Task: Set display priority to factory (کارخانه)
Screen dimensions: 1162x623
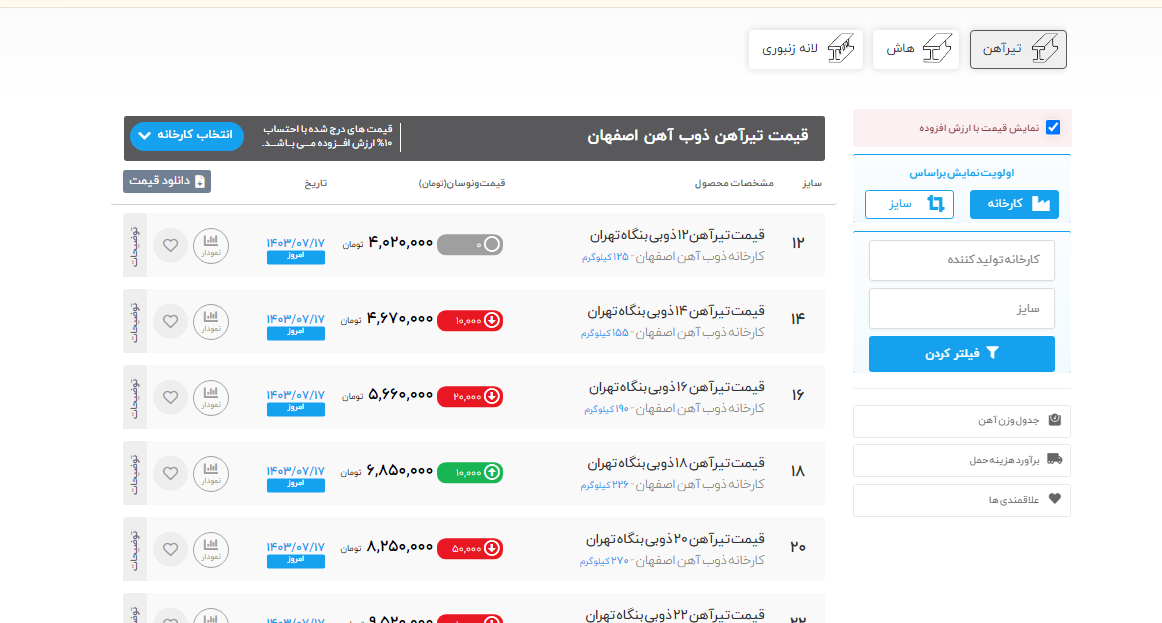Action: pos(1014,204)
